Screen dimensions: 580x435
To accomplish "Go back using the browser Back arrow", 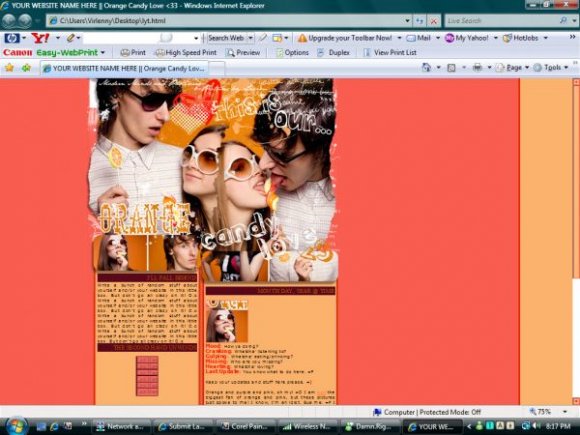I will pos(9,20).
